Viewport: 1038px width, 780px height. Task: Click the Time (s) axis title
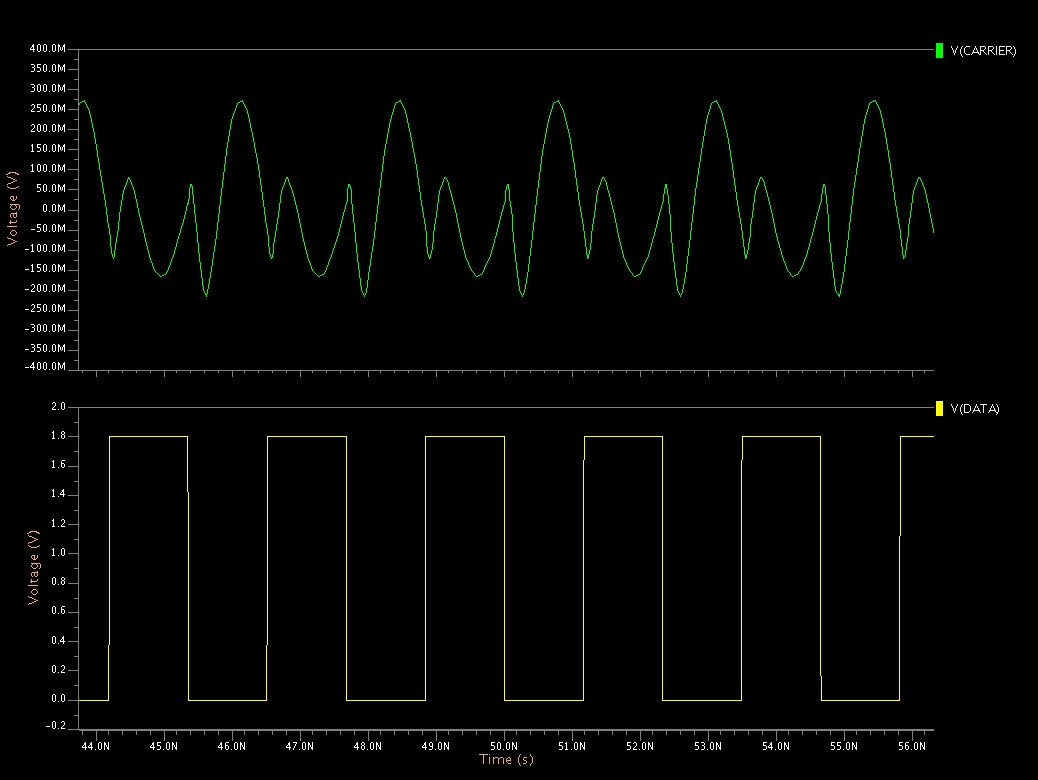pyautogui.click(x=506, y=759)
